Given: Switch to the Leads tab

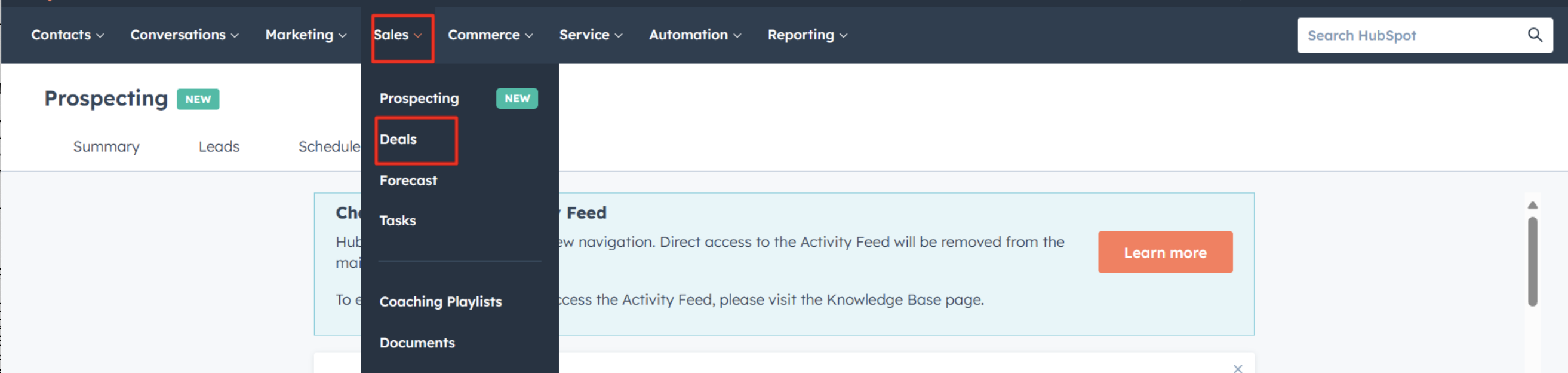Looking at the screenshot, I should [x=219, y=146].
